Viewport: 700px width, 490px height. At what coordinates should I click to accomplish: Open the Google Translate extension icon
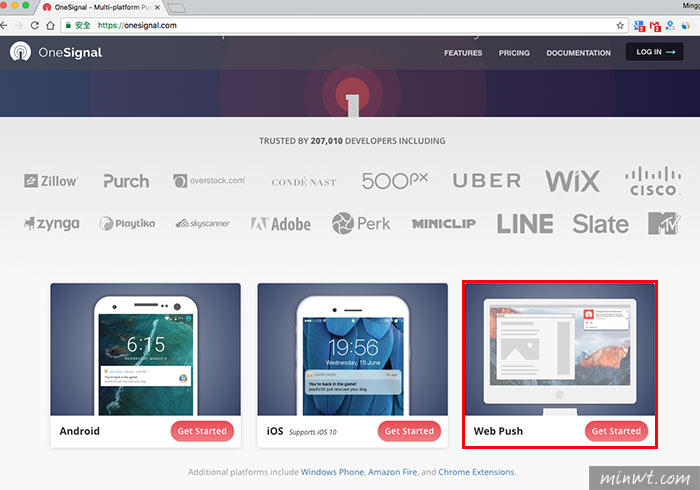(639, 26)
